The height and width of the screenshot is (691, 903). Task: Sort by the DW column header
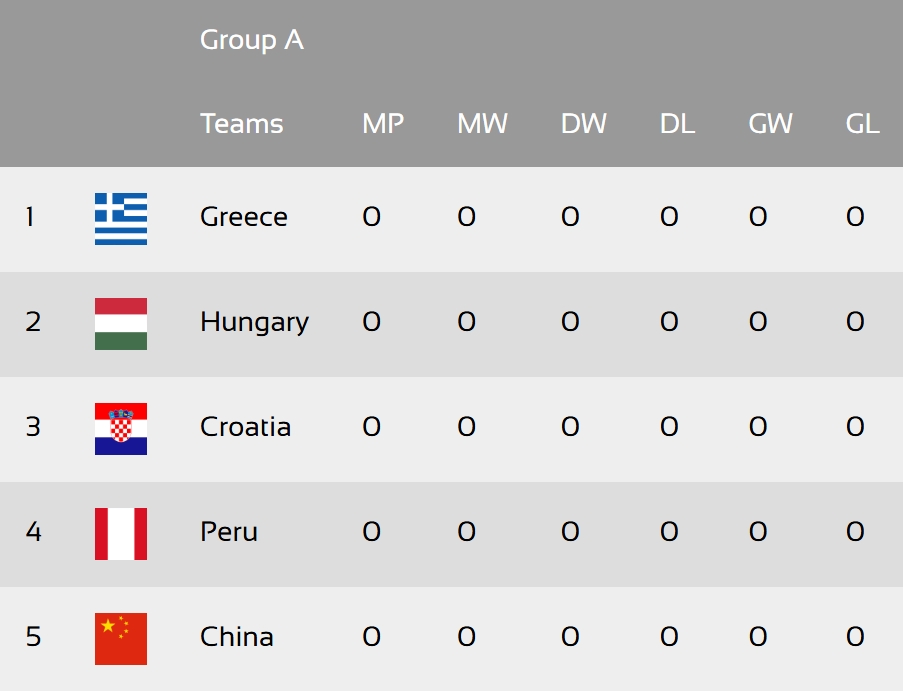coord(584,124)
